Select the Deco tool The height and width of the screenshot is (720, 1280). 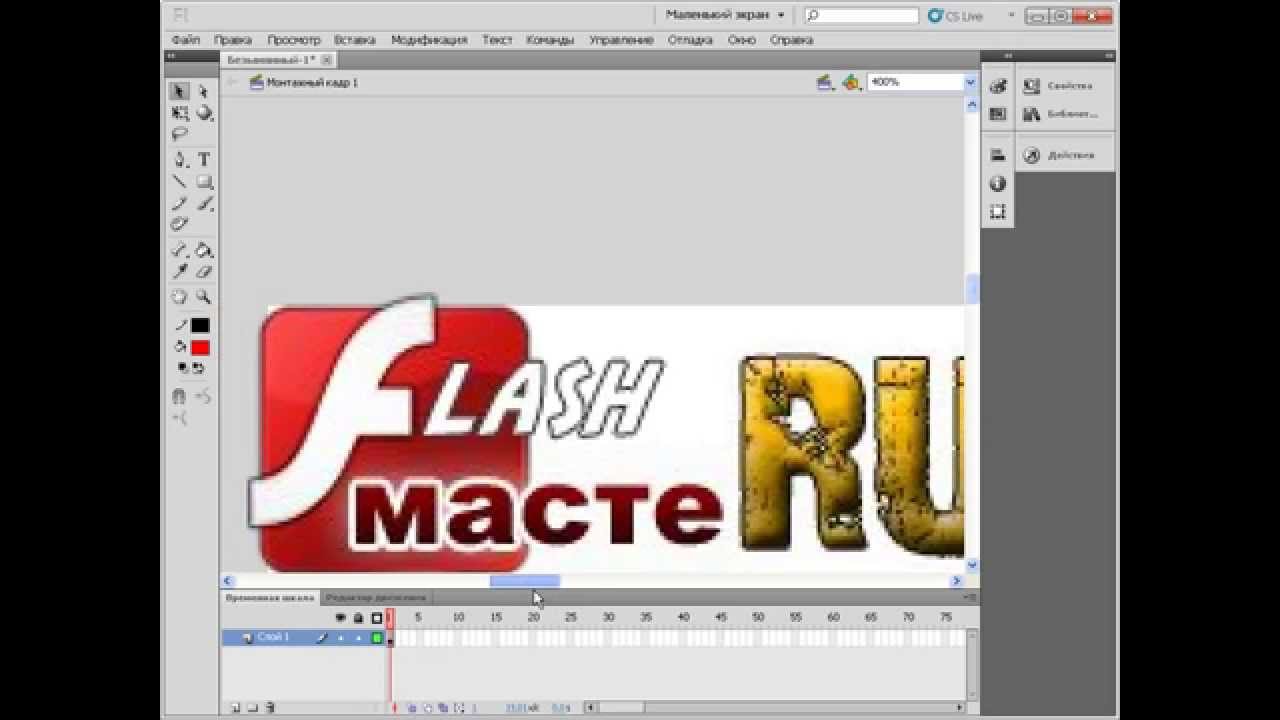tap(180, 224)
